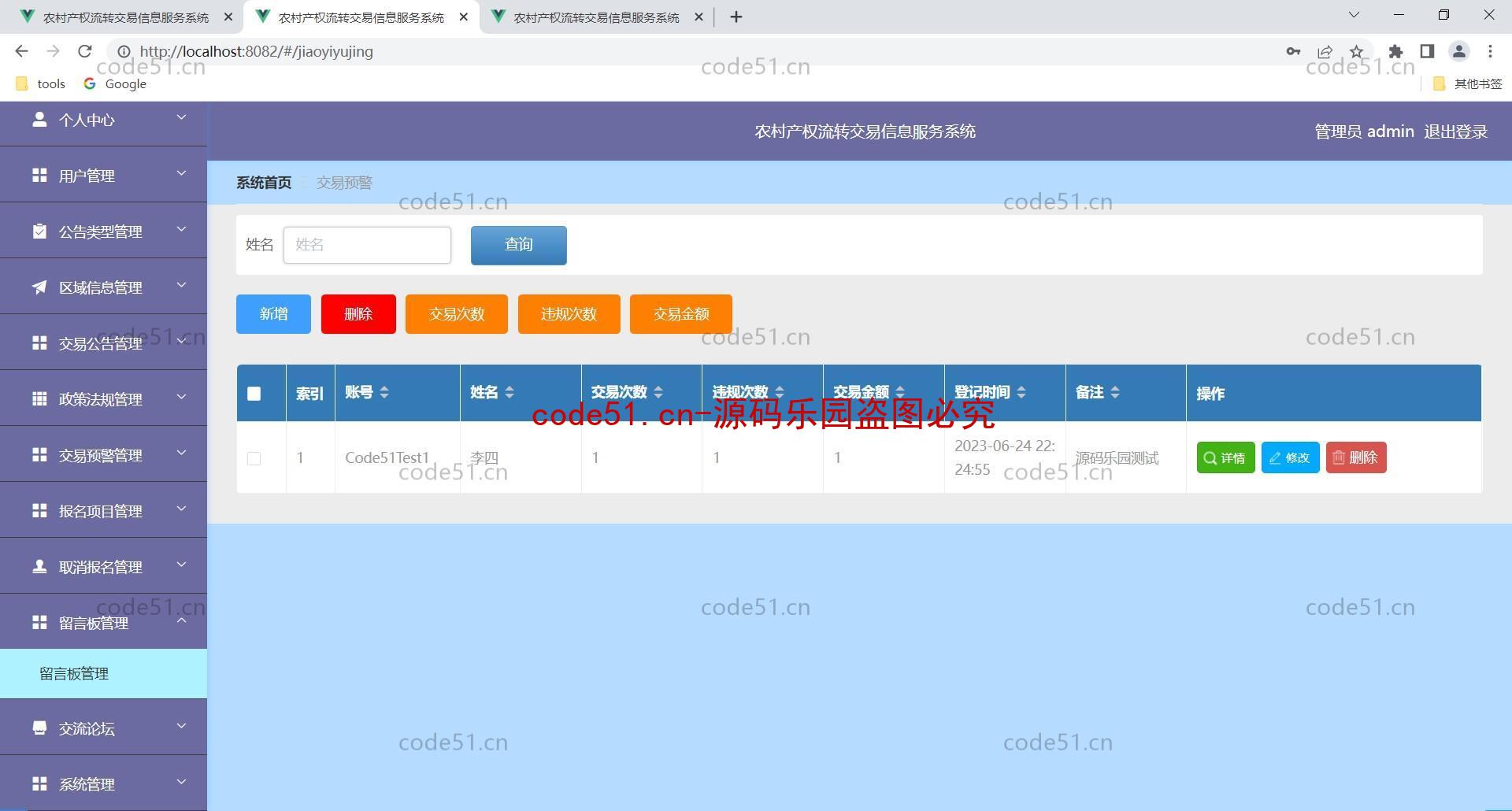Click the 公告类型管理 clipboard icon
This screenshot has width=1512, height=811.
(x=39, y=231)
